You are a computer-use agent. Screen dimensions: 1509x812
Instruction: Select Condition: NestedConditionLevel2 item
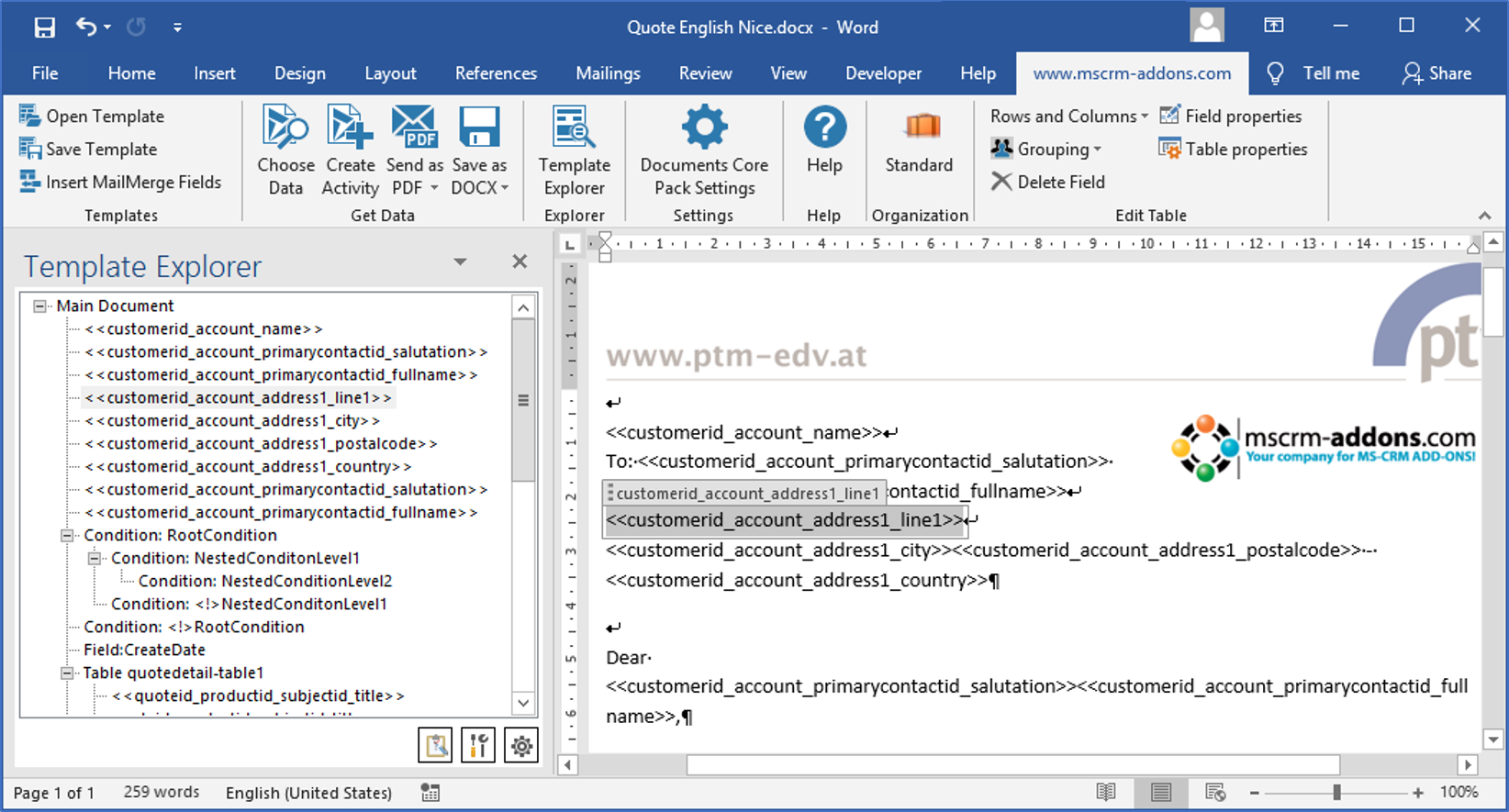click(265, 582)
